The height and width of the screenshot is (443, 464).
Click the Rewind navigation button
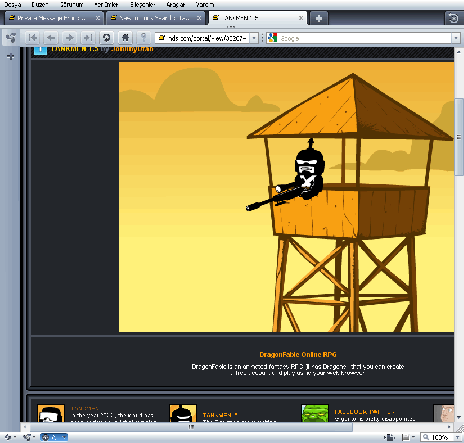pos(32,38)
